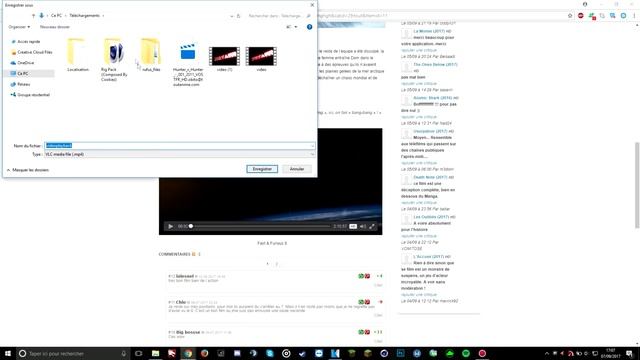Downvote the comment by Chlo
The image size is (640, 360).
367,302
